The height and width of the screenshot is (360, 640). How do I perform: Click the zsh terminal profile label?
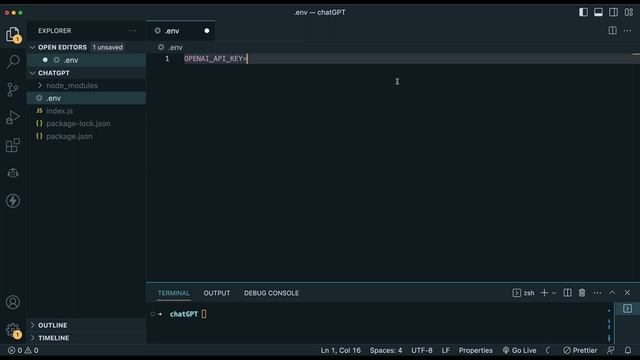tap(524, 293)
